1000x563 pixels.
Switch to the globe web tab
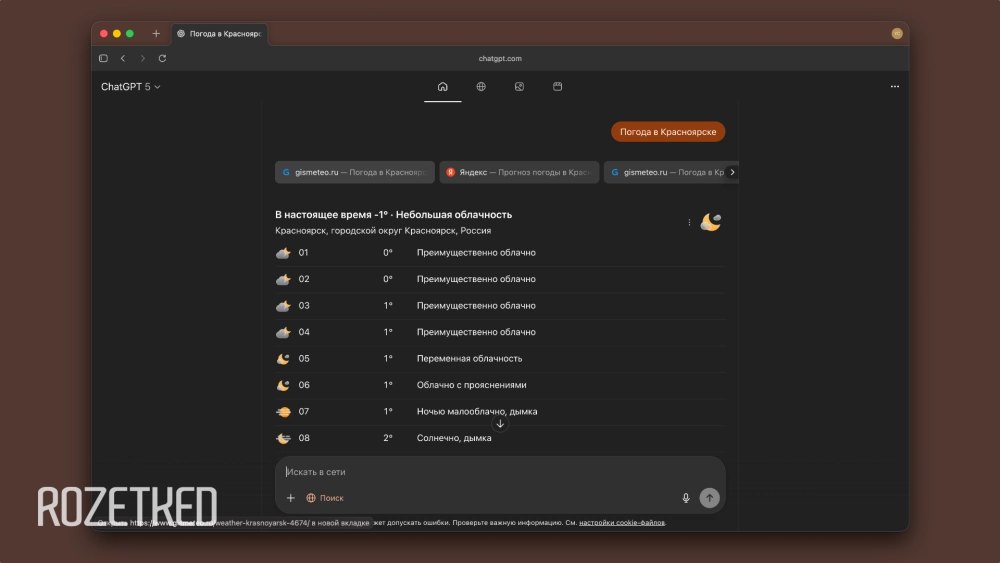[x=481, y=87]
